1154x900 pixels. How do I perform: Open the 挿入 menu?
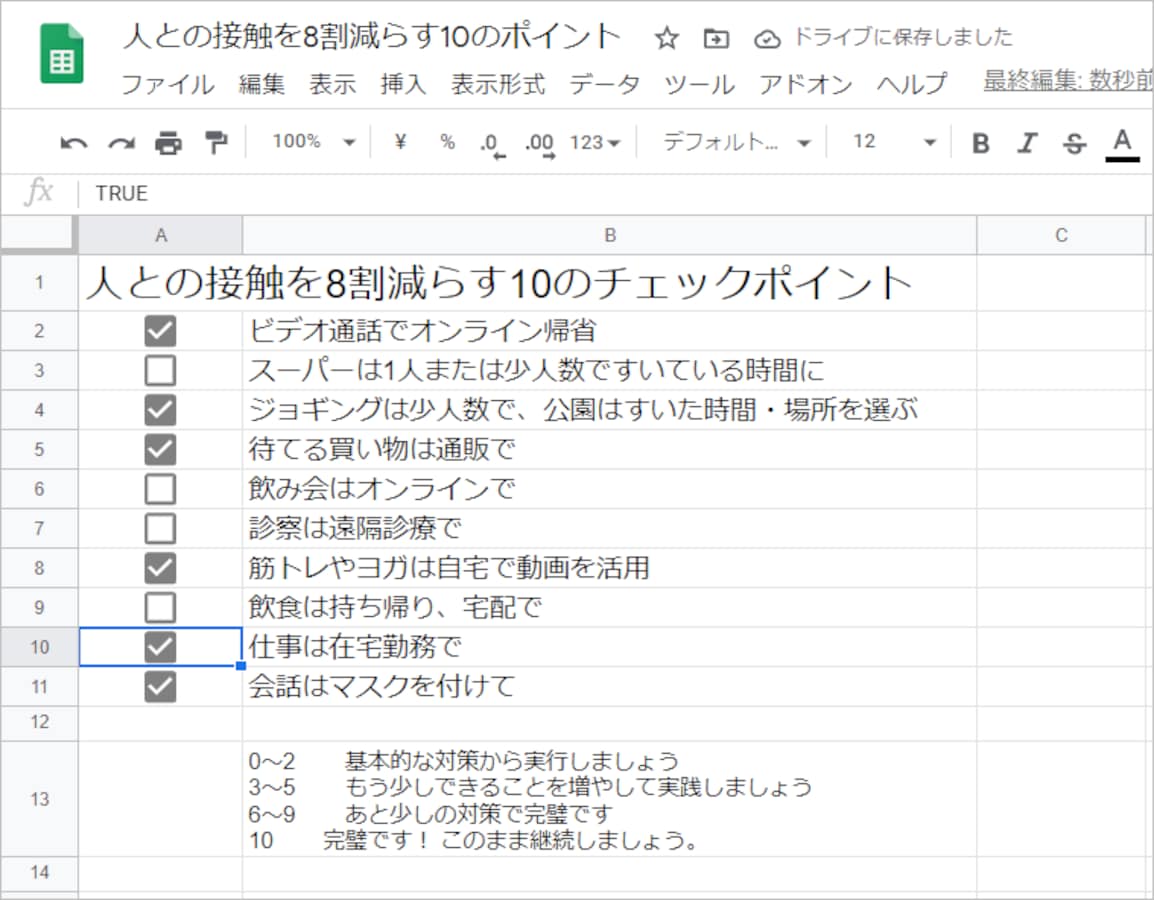click(403, 84)
